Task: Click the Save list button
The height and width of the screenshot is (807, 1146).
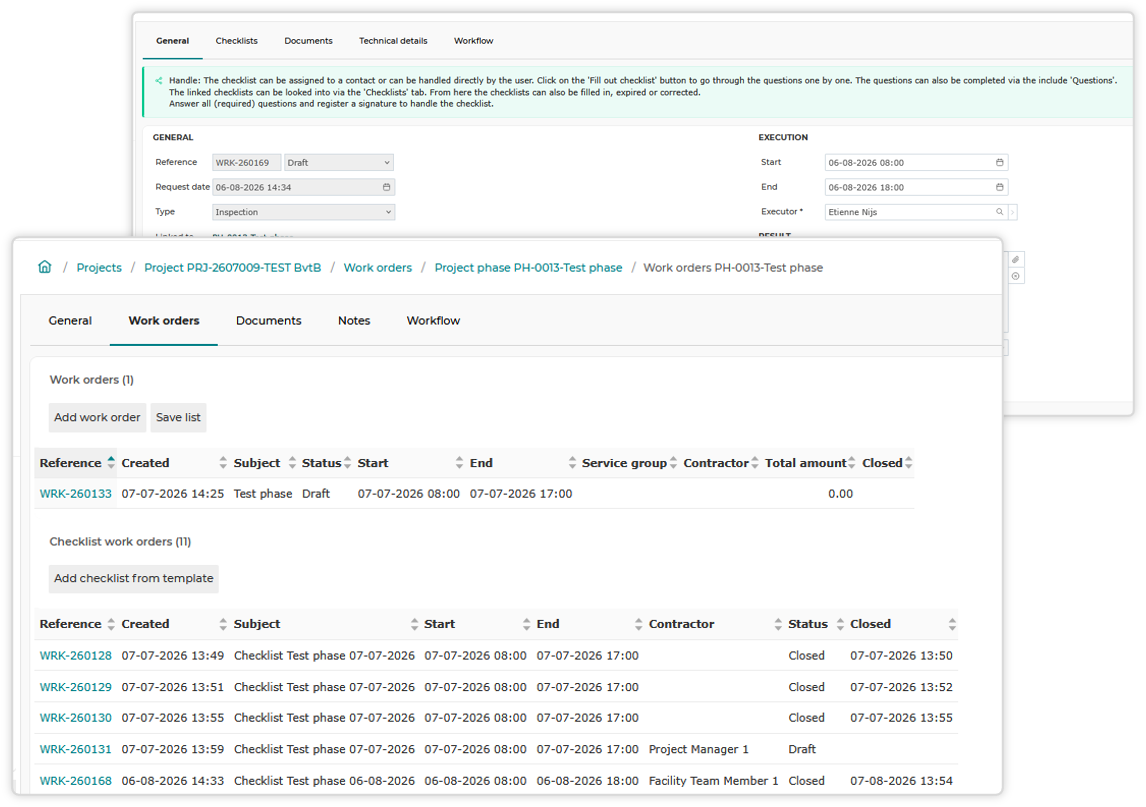Action: [178, 417]
